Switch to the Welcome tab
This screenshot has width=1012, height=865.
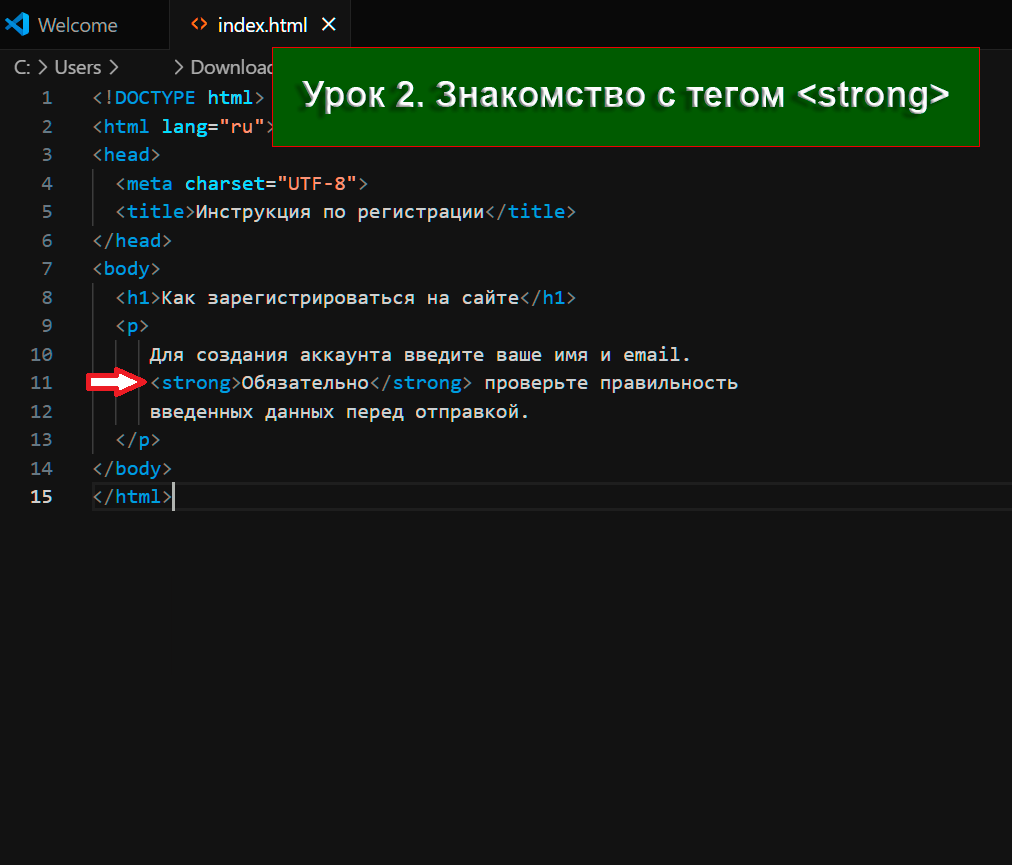pyautogui.click(x=77, y=25)
